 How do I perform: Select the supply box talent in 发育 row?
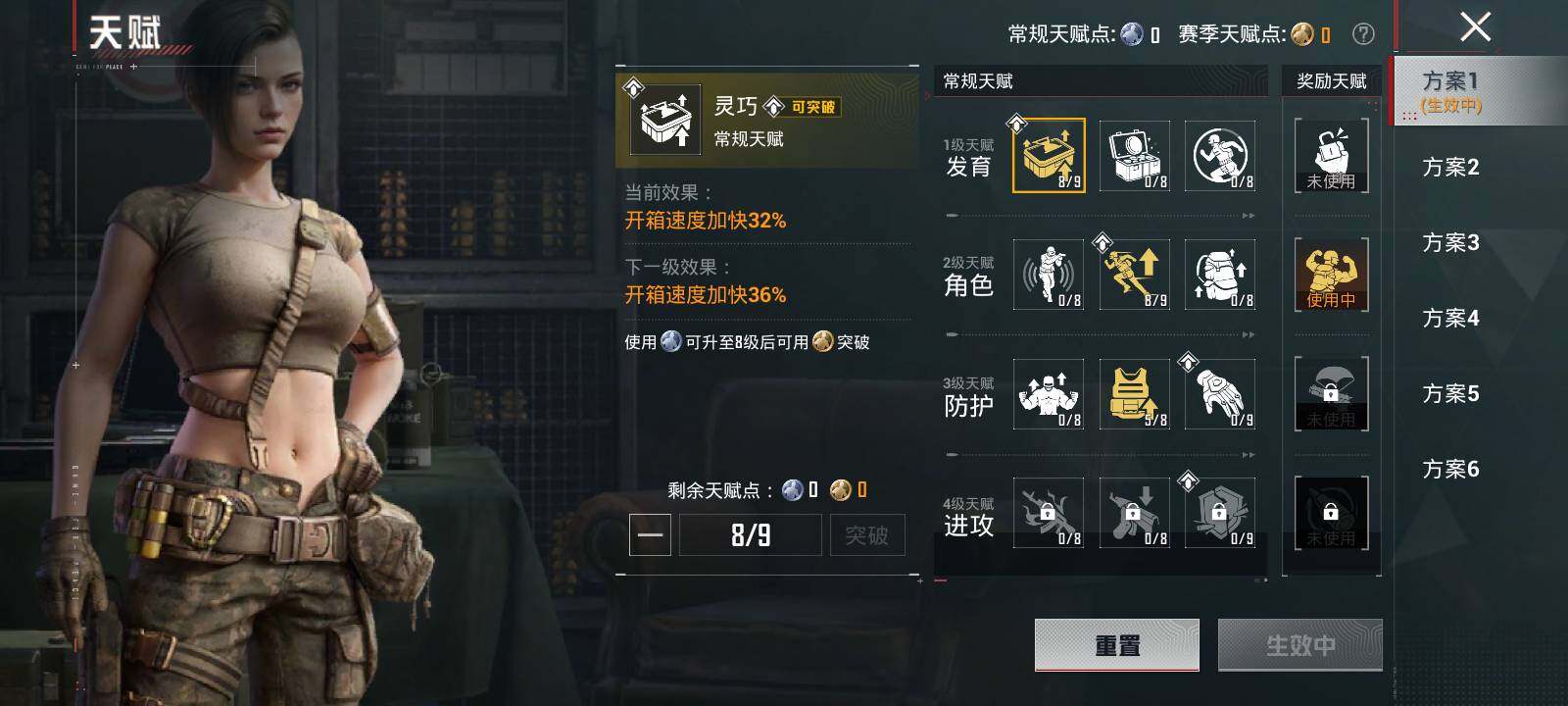[1135, 155]
